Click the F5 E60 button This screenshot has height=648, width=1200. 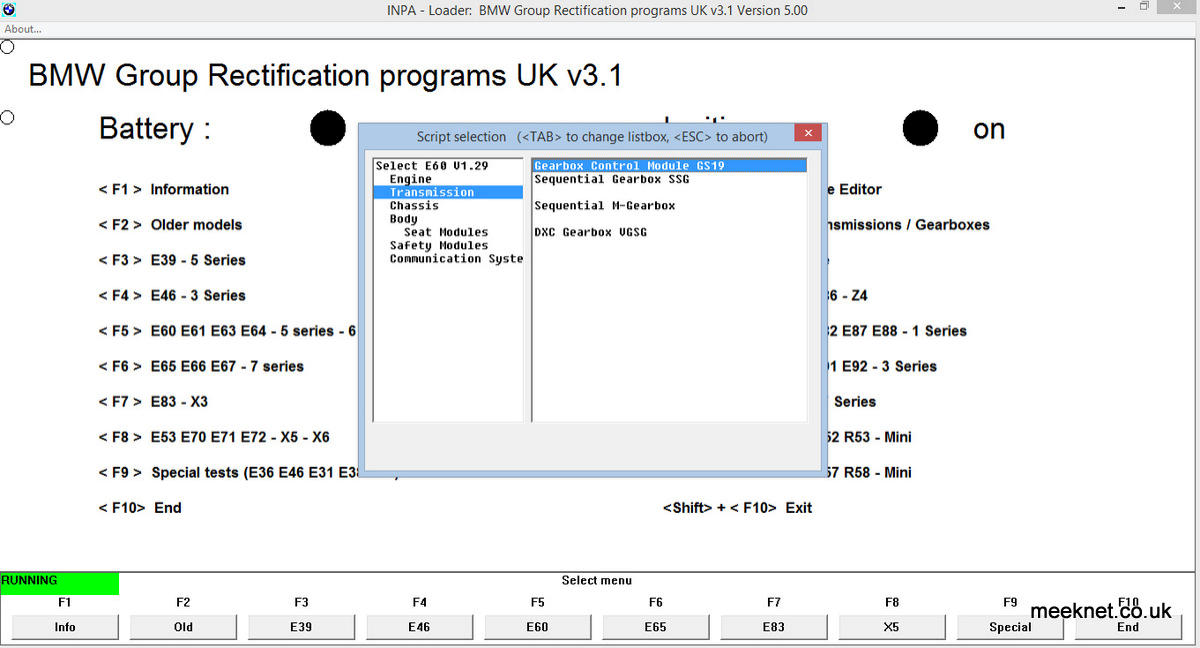coord(537,627)
